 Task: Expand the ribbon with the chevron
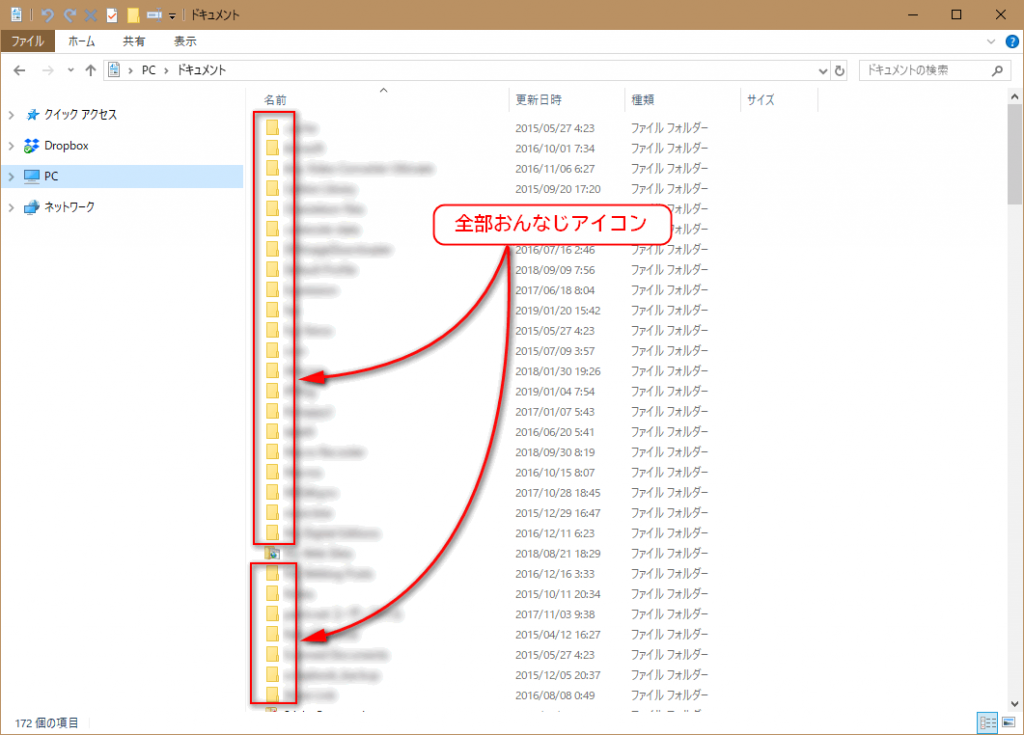tap(990, 42)
